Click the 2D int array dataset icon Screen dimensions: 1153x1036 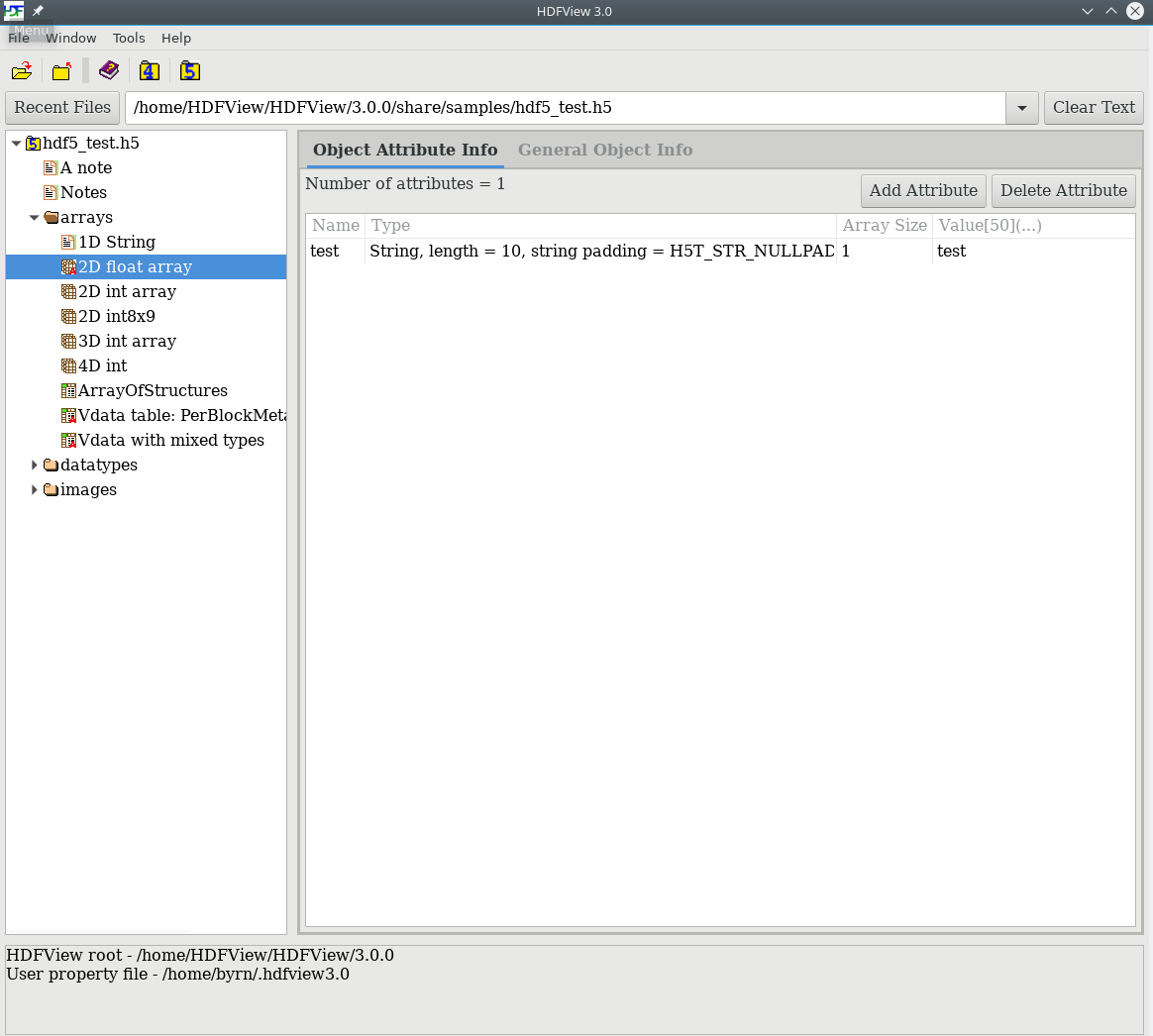tap(68, 292)
